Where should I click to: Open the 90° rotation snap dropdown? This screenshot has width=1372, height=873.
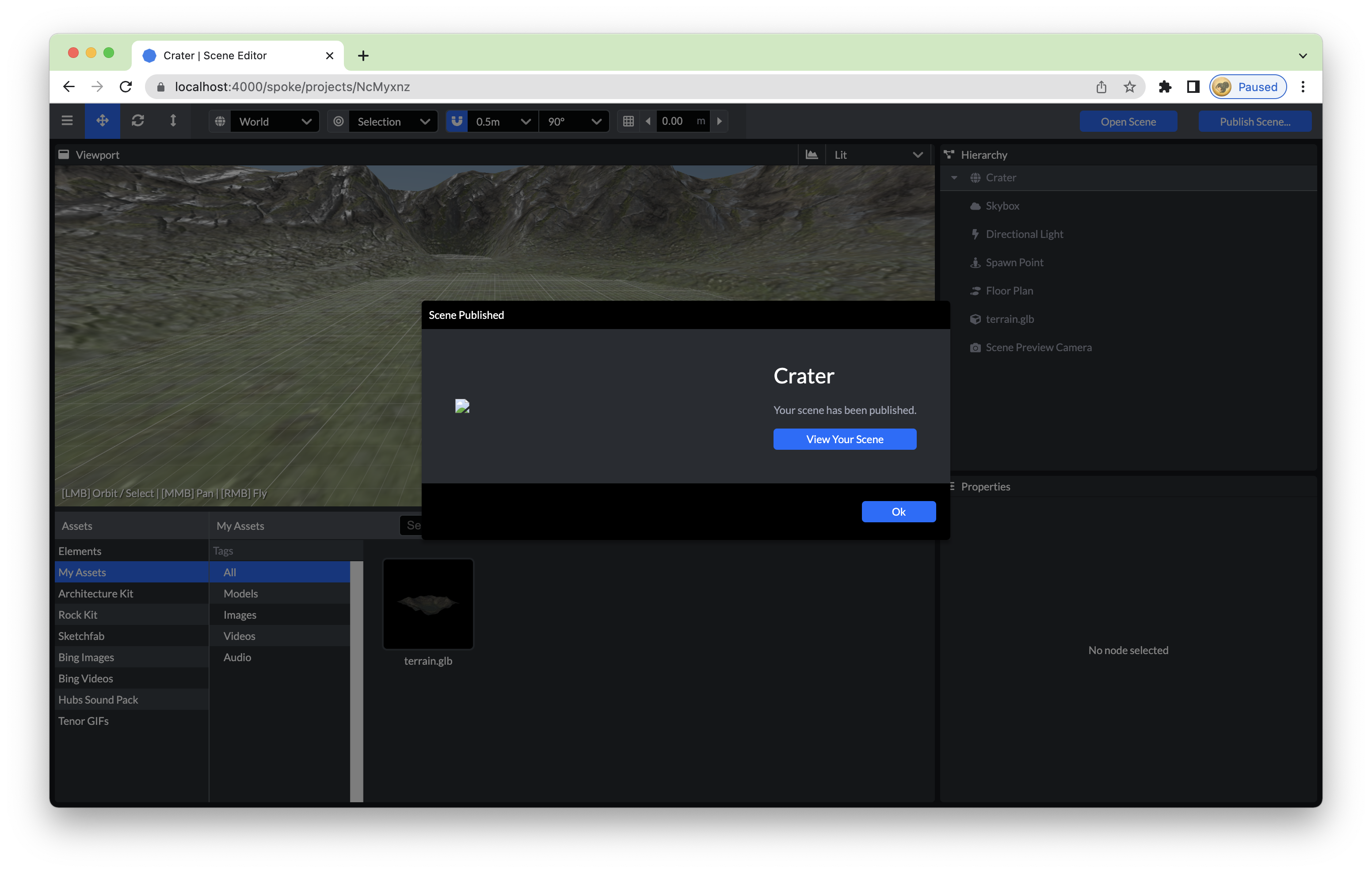574,122
